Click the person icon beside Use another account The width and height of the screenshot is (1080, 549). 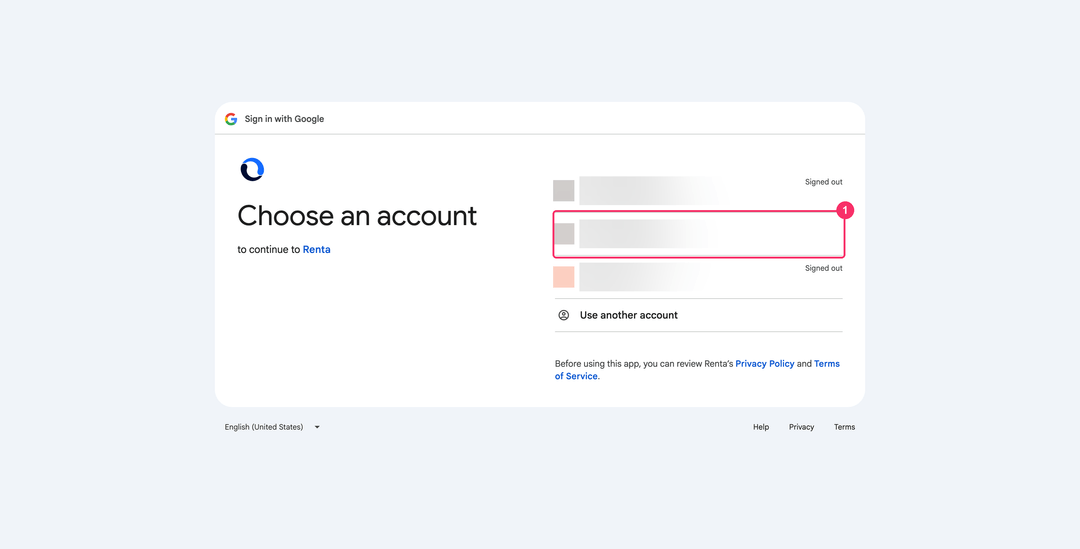[563, 315]
